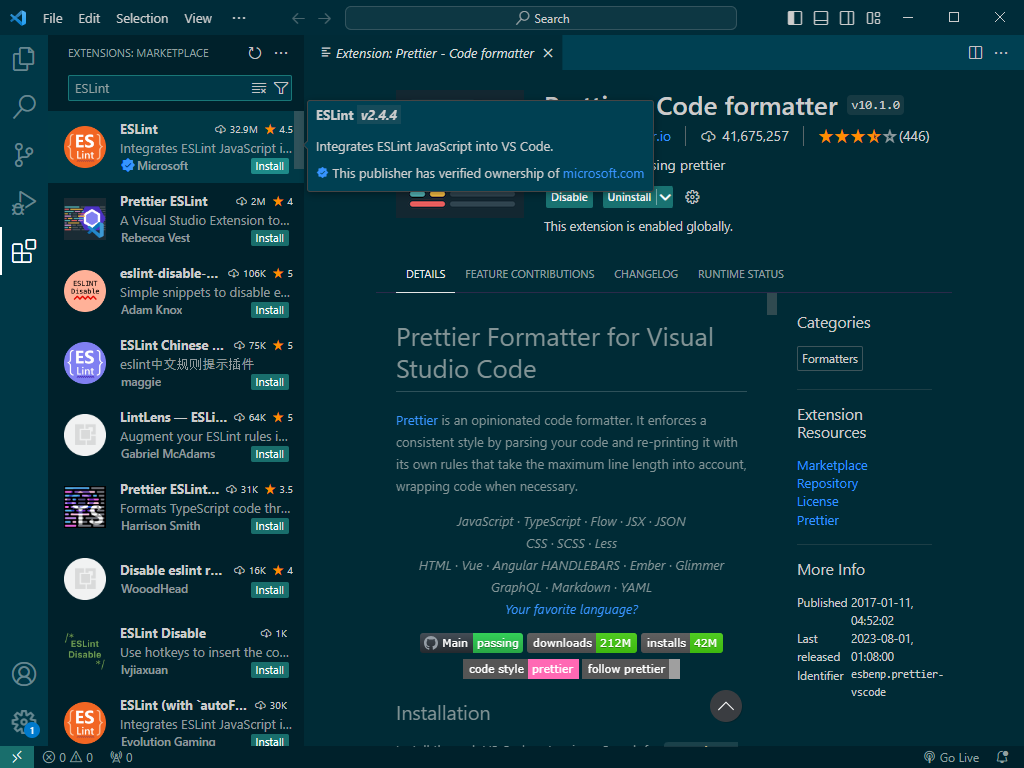Screen dimensions: 1024x768
Task: Disable the Prettier extension
Action: 569,197
